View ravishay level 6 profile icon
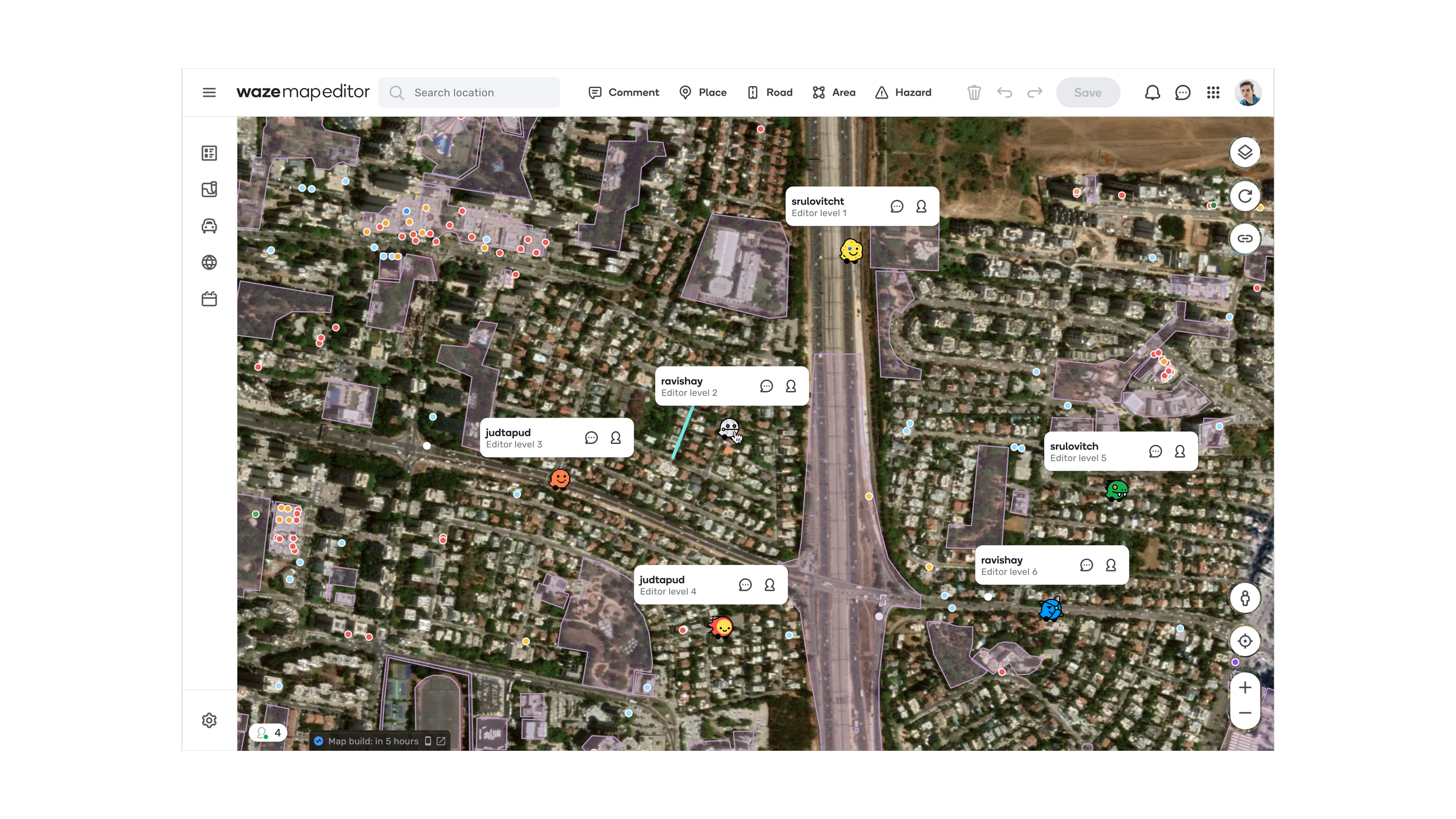 [1111, 566]
